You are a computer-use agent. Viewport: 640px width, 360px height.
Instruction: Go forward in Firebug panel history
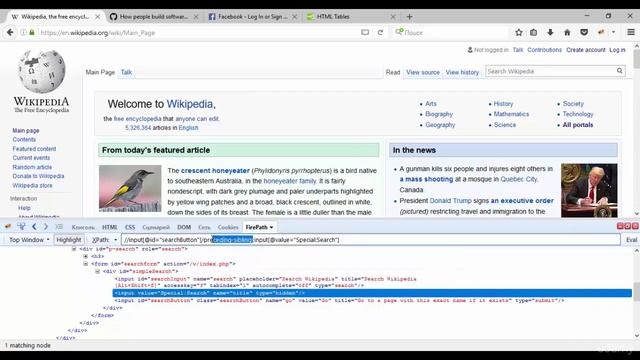tap(46, 227)
